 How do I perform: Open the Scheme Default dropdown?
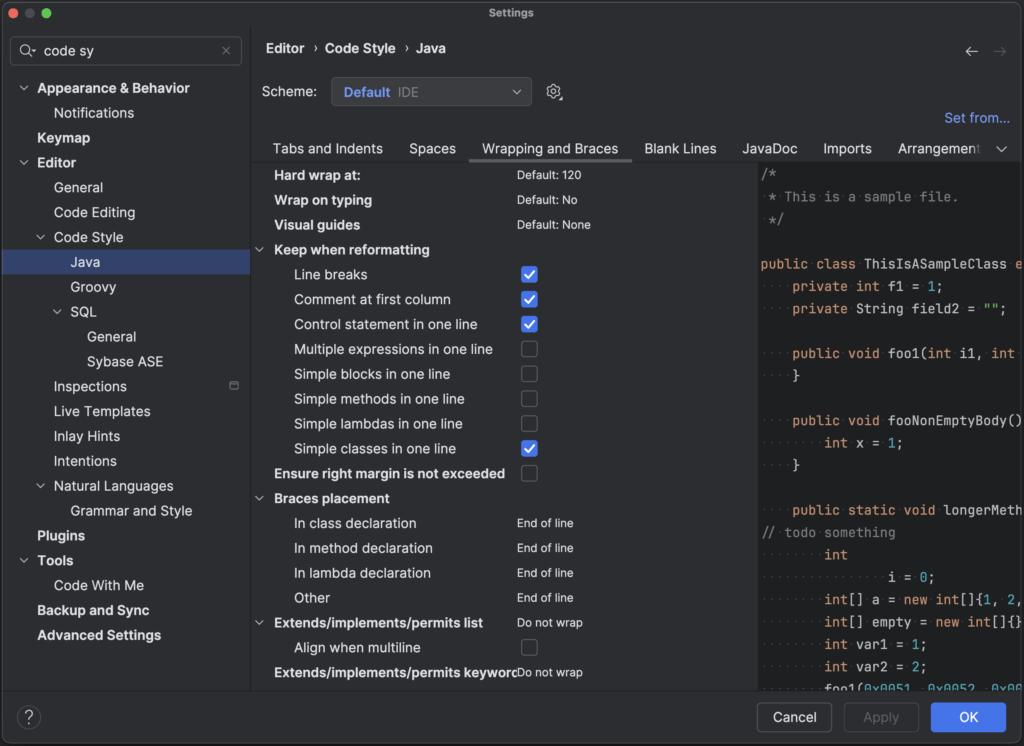coord(431,92)
